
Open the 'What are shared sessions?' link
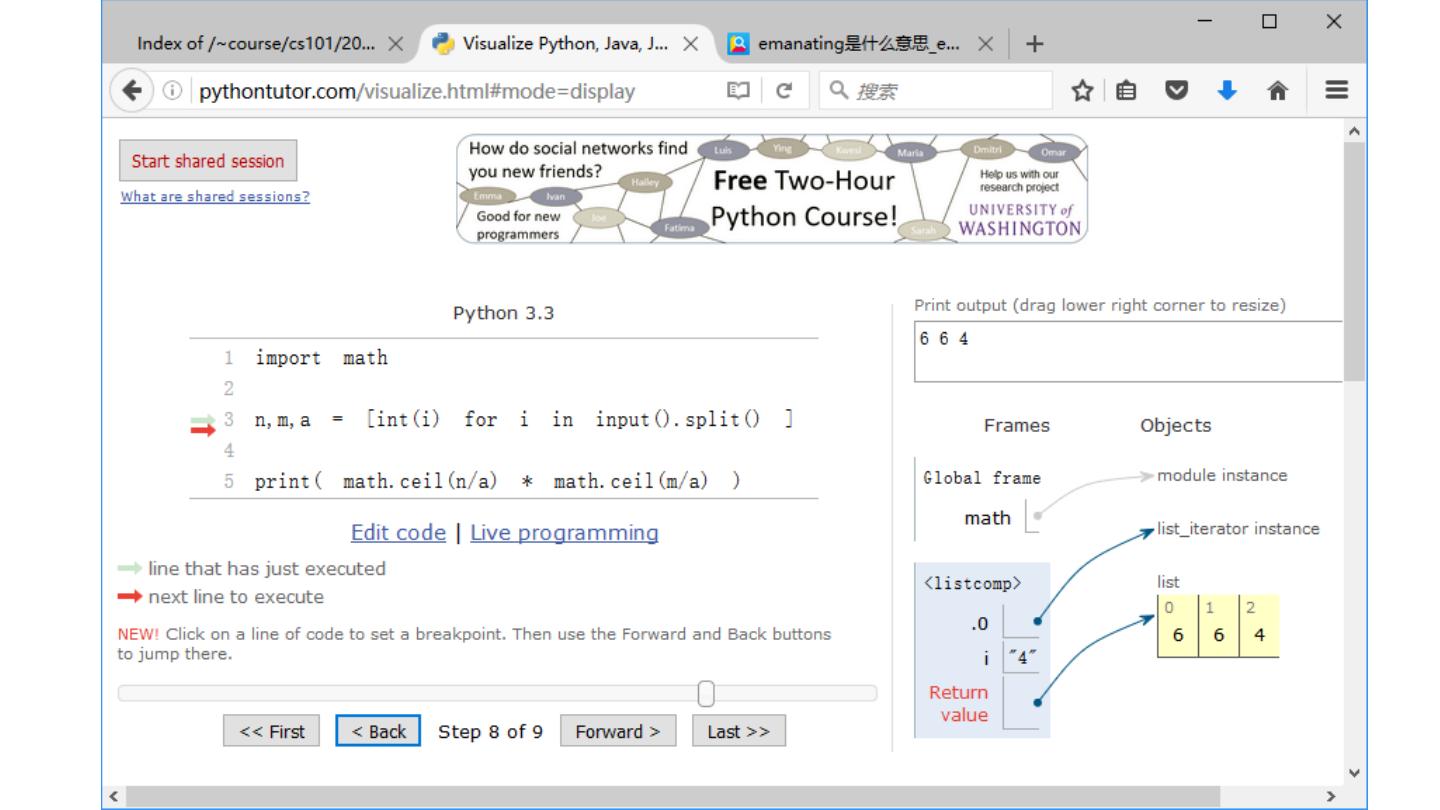coord(215,197)
